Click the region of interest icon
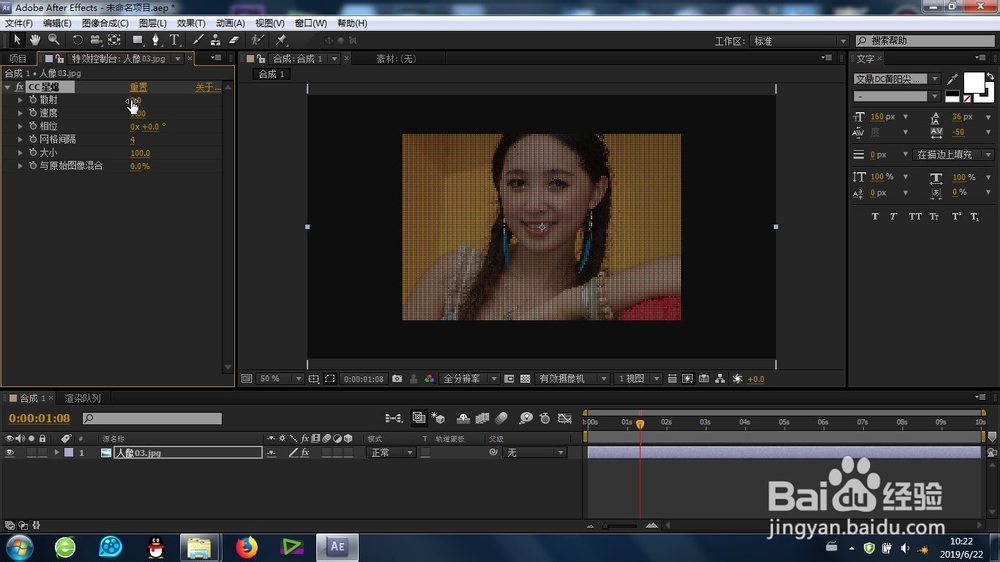The height and width of the screenshot is (562, 1000). (509, 379)
